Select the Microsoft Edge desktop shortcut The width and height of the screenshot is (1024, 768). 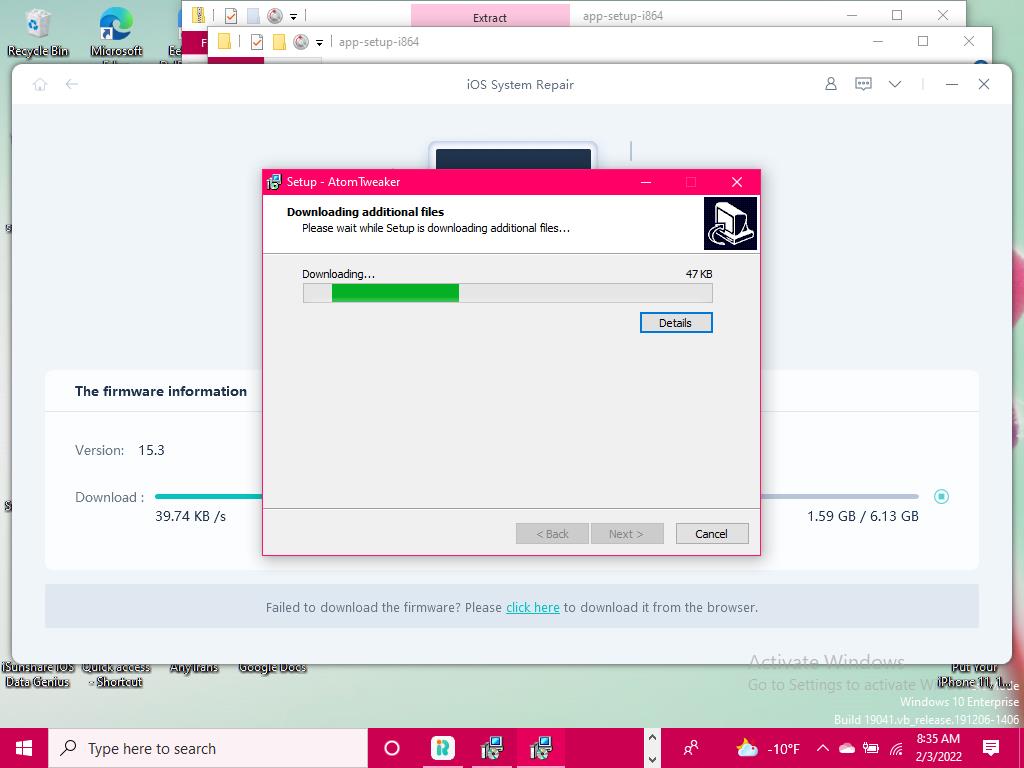(116, 32)
